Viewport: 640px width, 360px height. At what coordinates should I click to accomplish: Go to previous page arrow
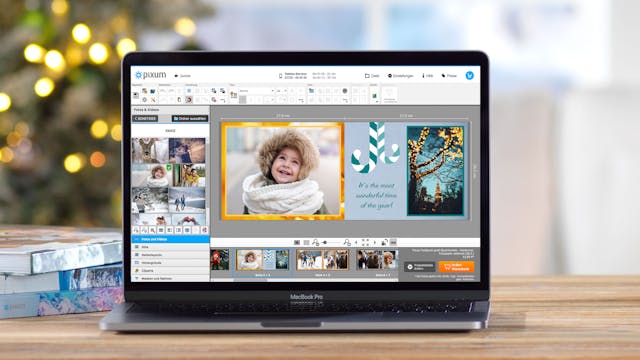click(356, 242)
